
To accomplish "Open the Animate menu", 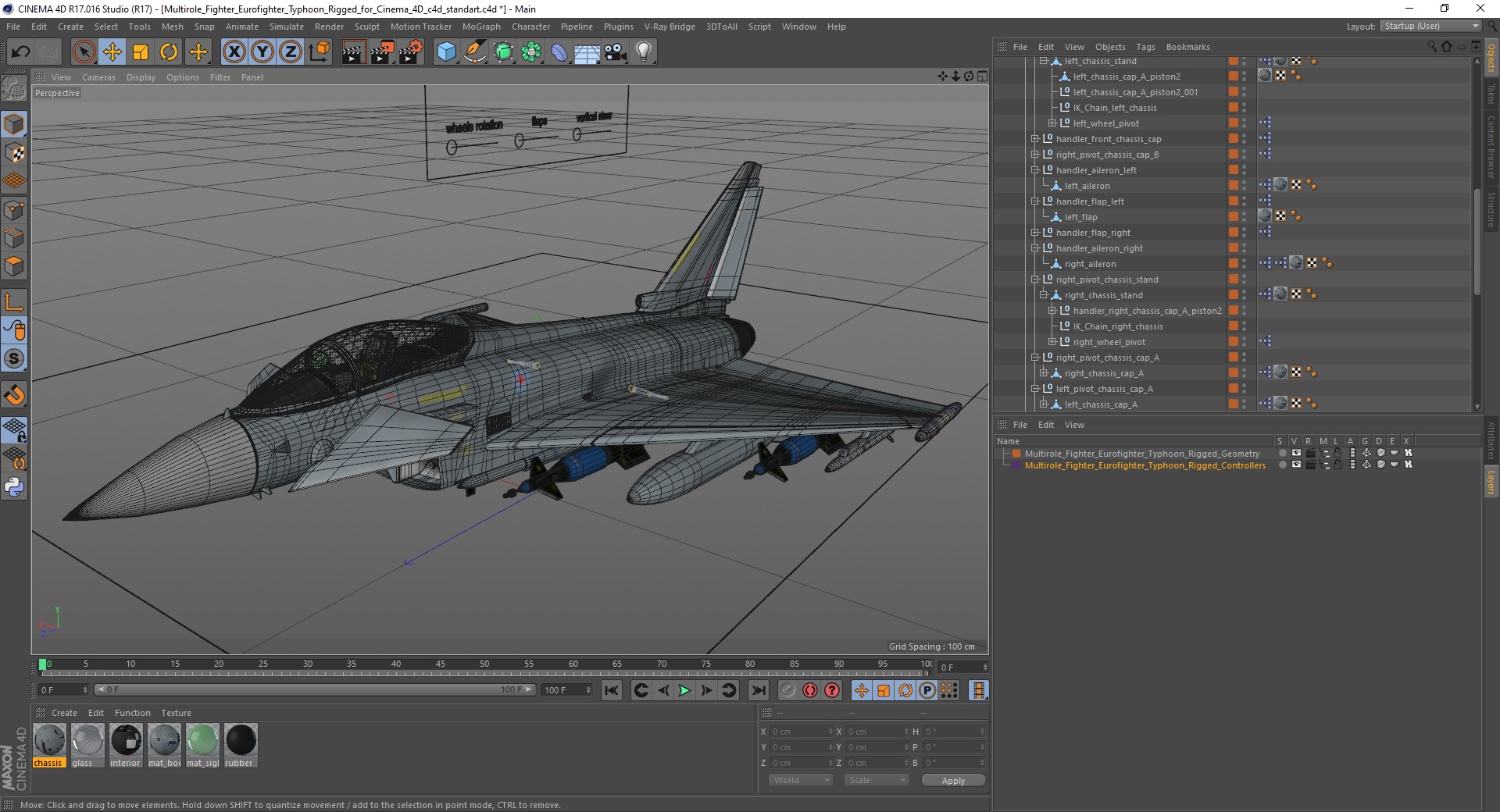I will point(241,27).
